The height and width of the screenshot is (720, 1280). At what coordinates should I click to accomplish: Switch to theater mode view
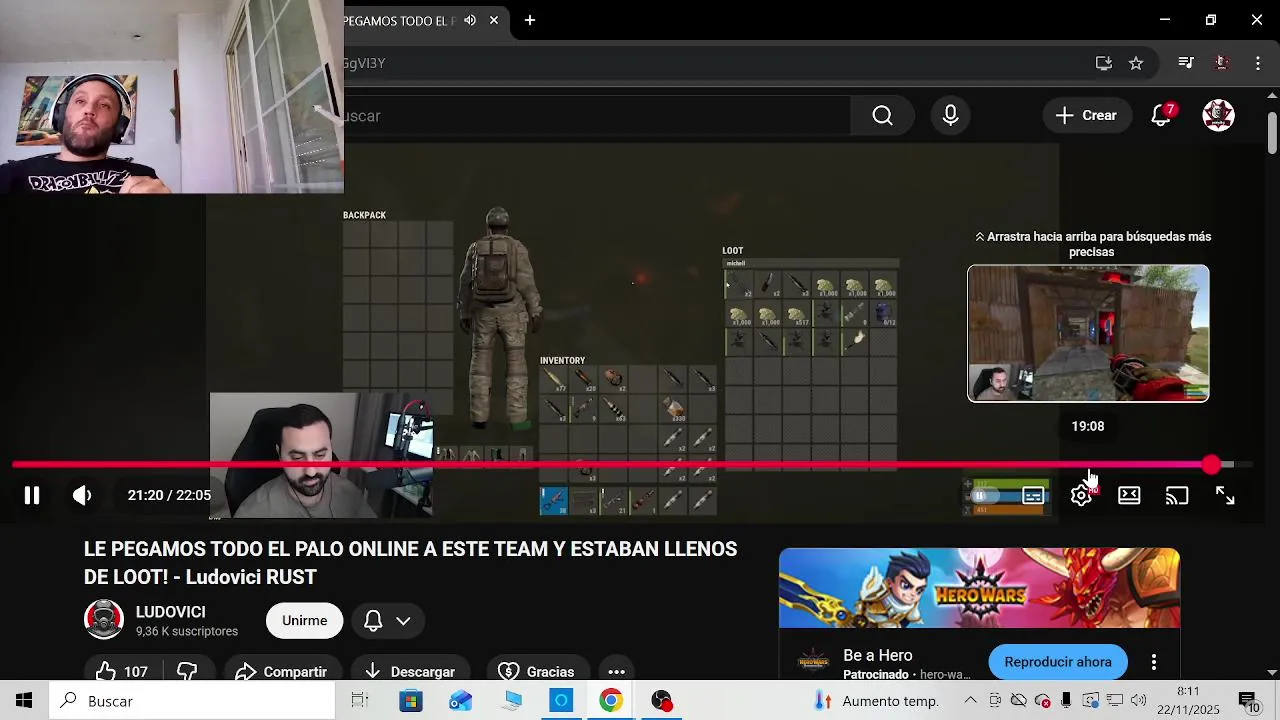click(1129, 495)
